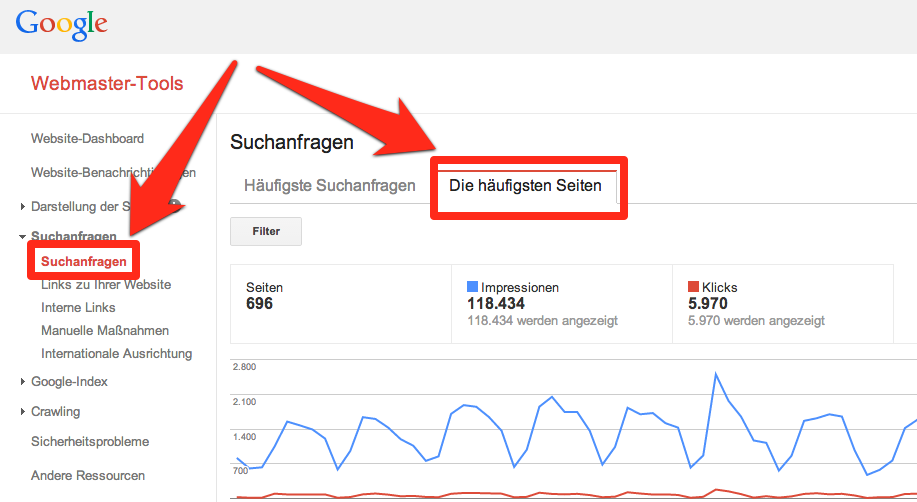Open Website-Benachrichtigungen in sidebar
This screenshot has height=502, width=917.
113,173
